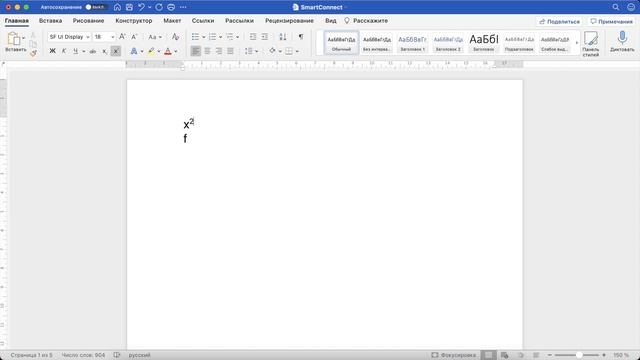Screen dimensions: 640x360
Task: Decrease paragraph indent
Action: (253, 37)
